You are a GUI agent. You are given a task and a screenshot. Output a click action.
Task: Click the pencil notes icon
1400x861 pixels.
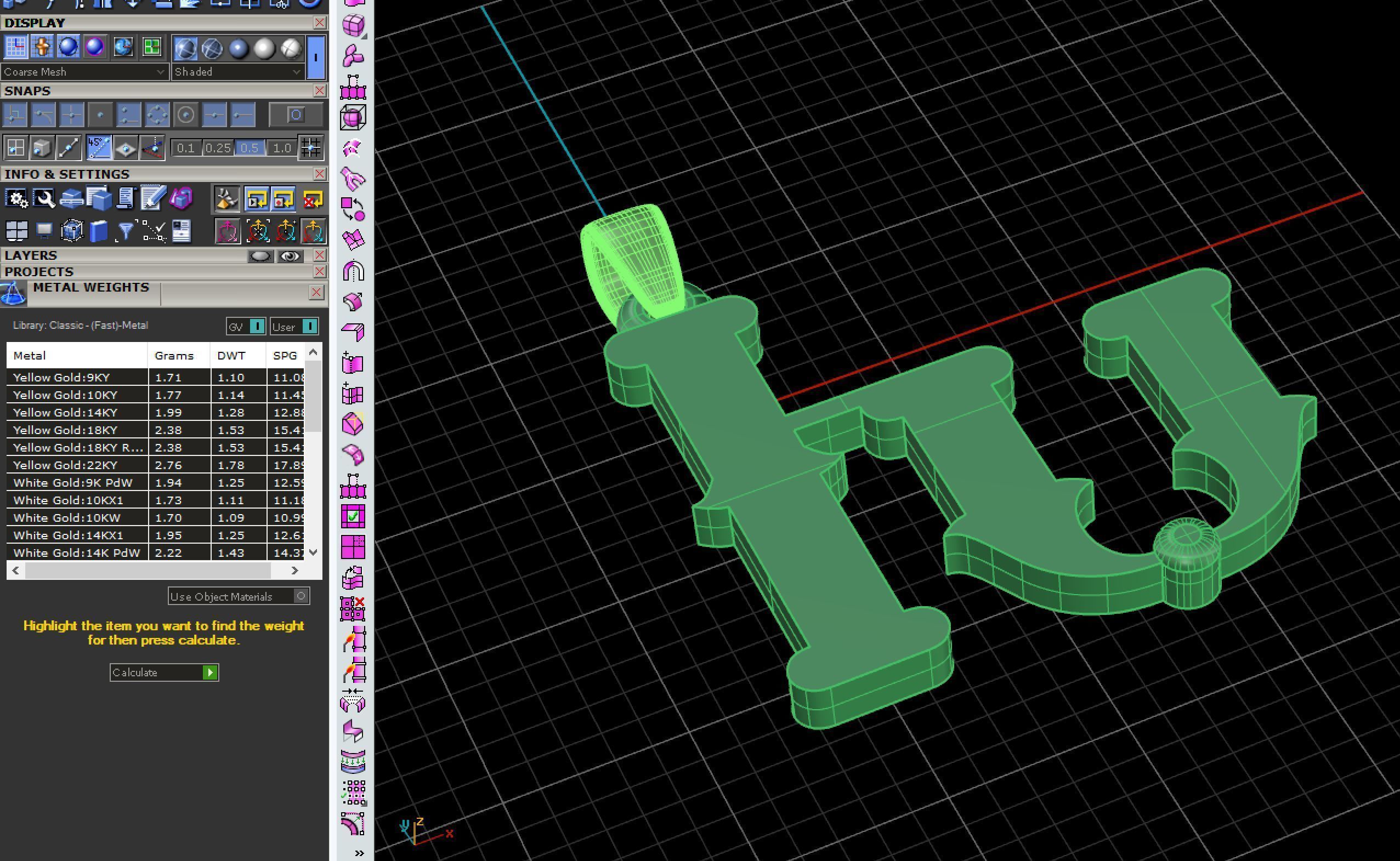(154, 198)
